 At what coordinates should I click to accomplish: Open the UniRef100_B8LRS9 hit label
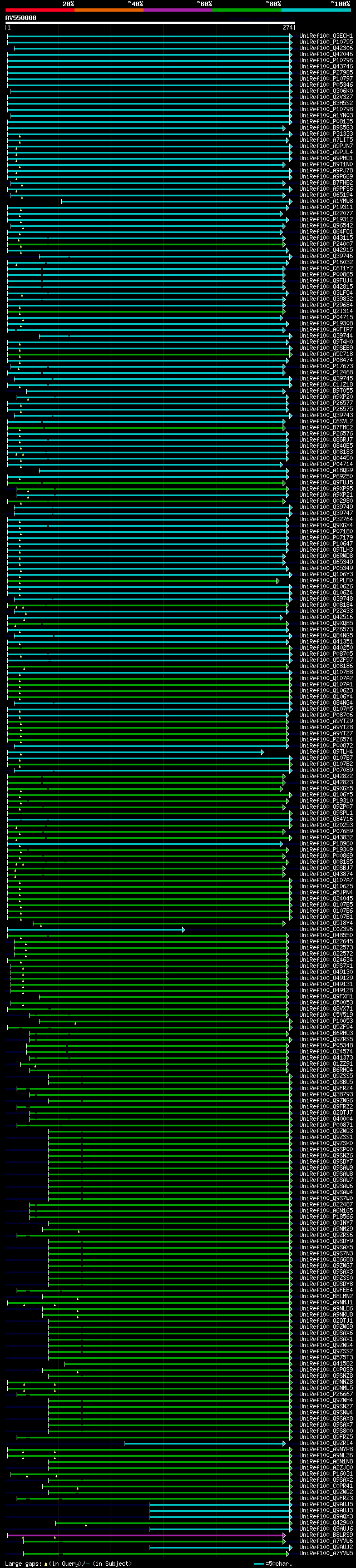[x=325, y=1535]
